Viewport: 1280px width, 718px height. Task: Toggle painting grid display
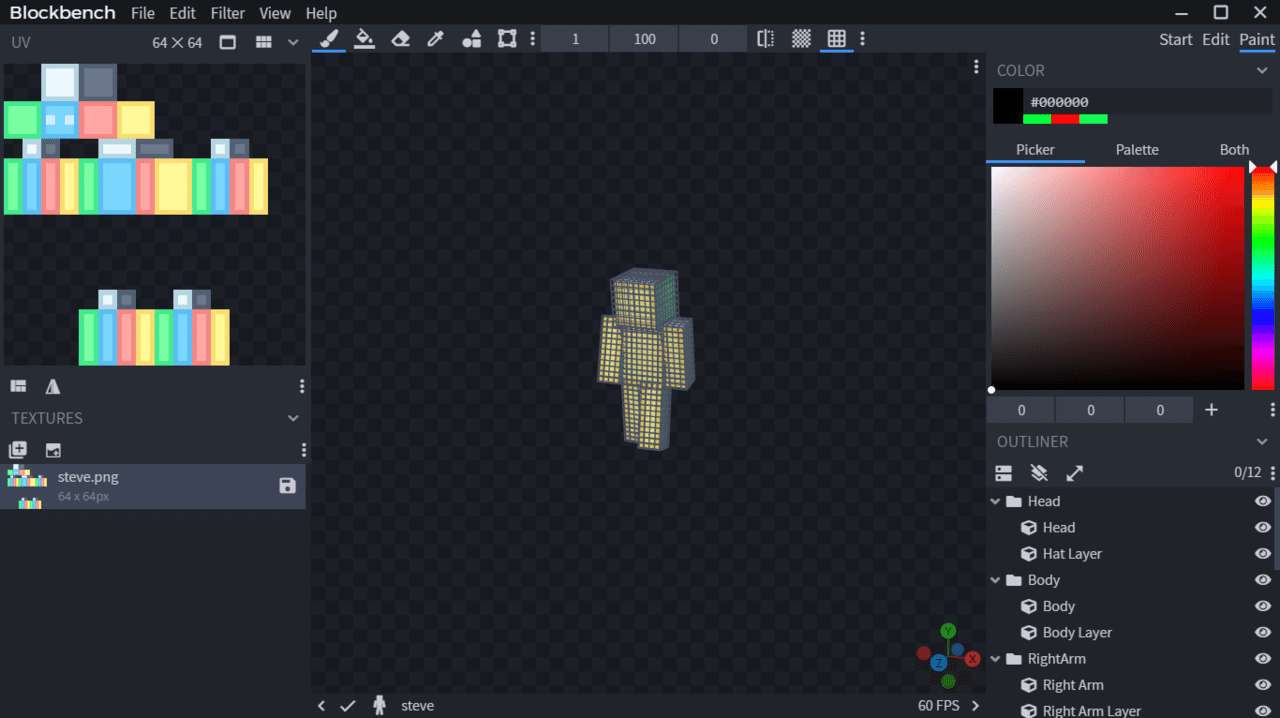coord(837,39)
